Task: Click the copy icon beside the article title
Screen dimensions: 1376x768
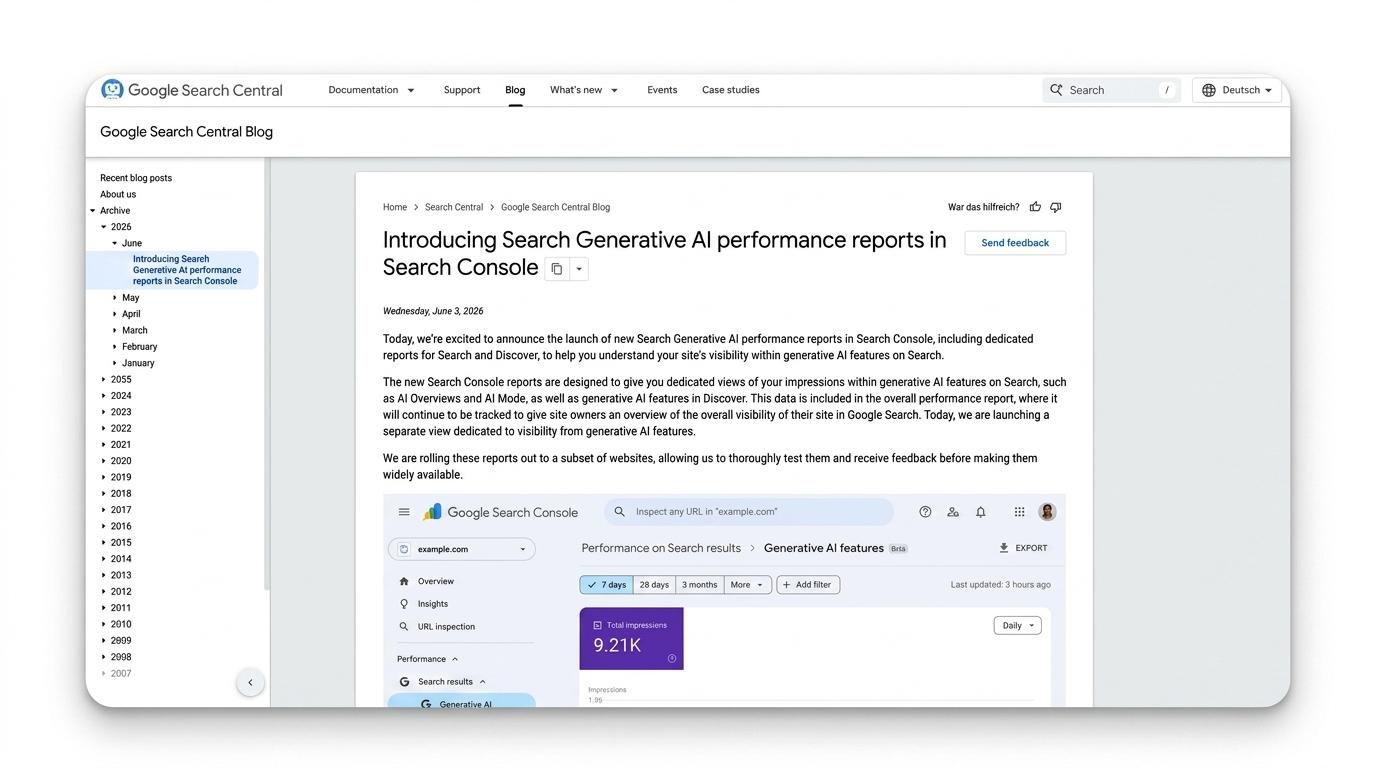Action: (557, 269)
